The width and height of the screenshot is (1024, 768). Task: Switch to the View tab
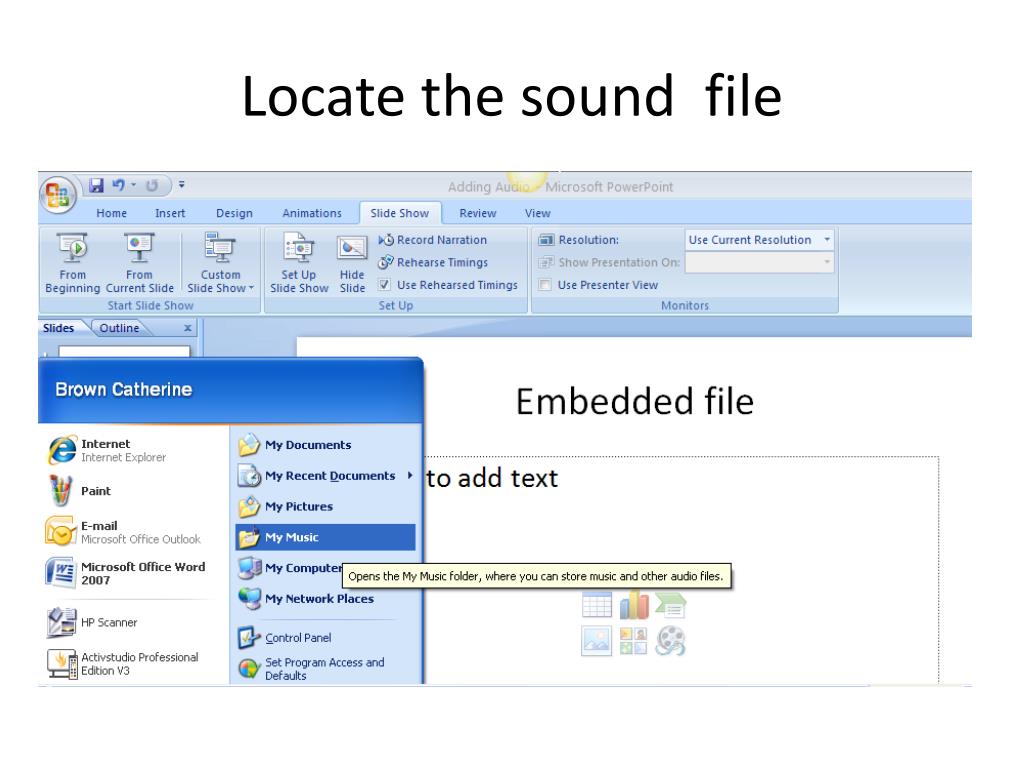coord(537,214)
